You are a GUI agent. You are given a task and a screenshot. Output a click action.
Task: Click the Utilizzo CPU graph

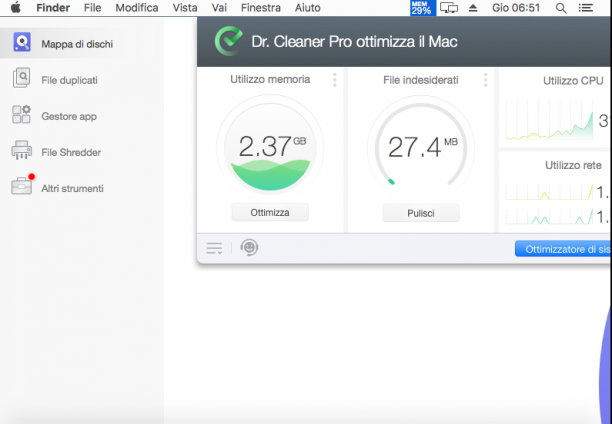tap(549, 121)
